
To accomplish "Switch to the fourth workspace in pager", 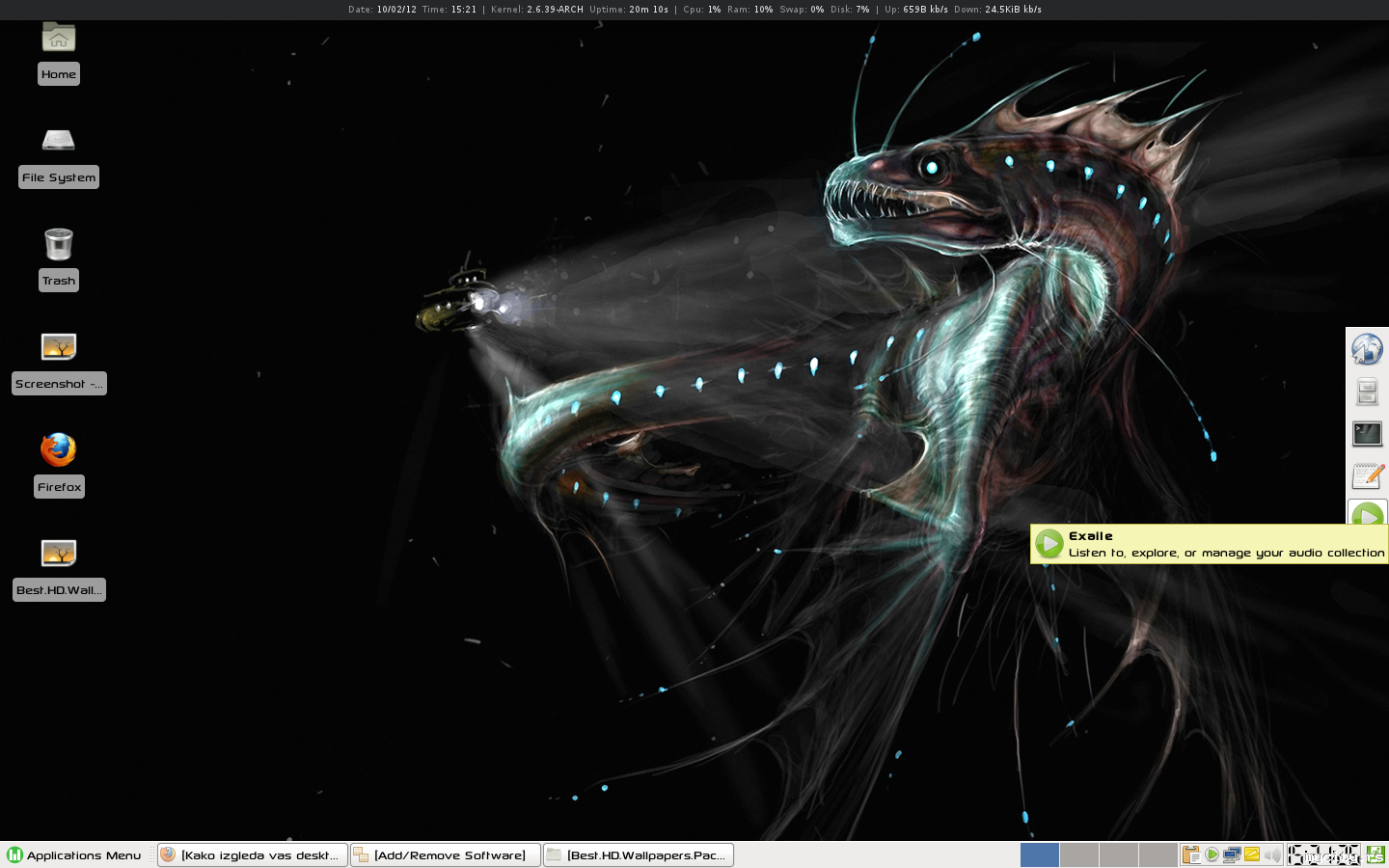I will (x=1157, y=855).
